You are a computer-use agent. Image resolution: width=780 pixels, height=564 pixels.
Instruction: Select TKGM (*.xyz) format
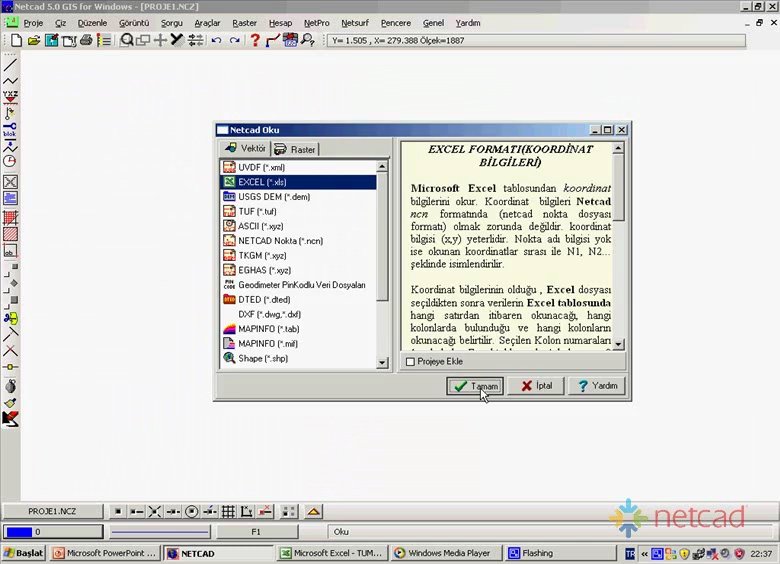(298, 255)
